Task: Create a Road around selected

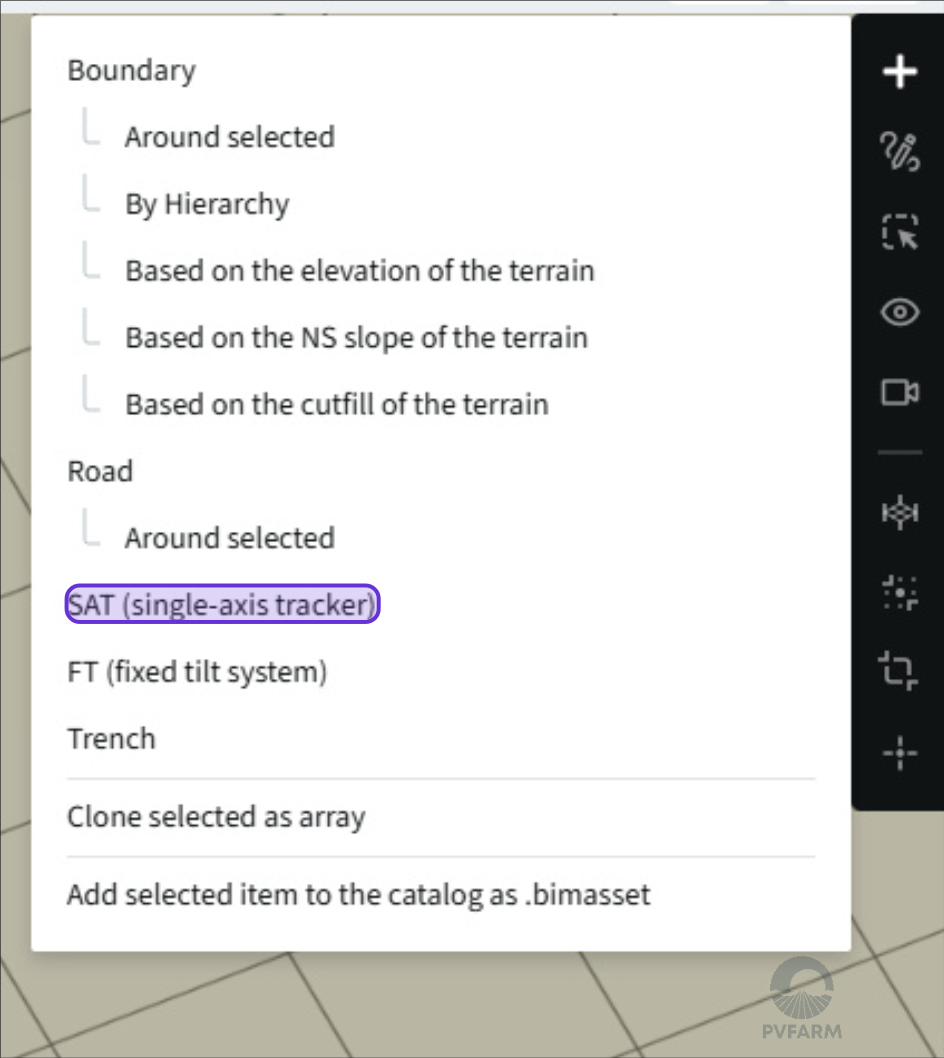Action: pos(229,538)
